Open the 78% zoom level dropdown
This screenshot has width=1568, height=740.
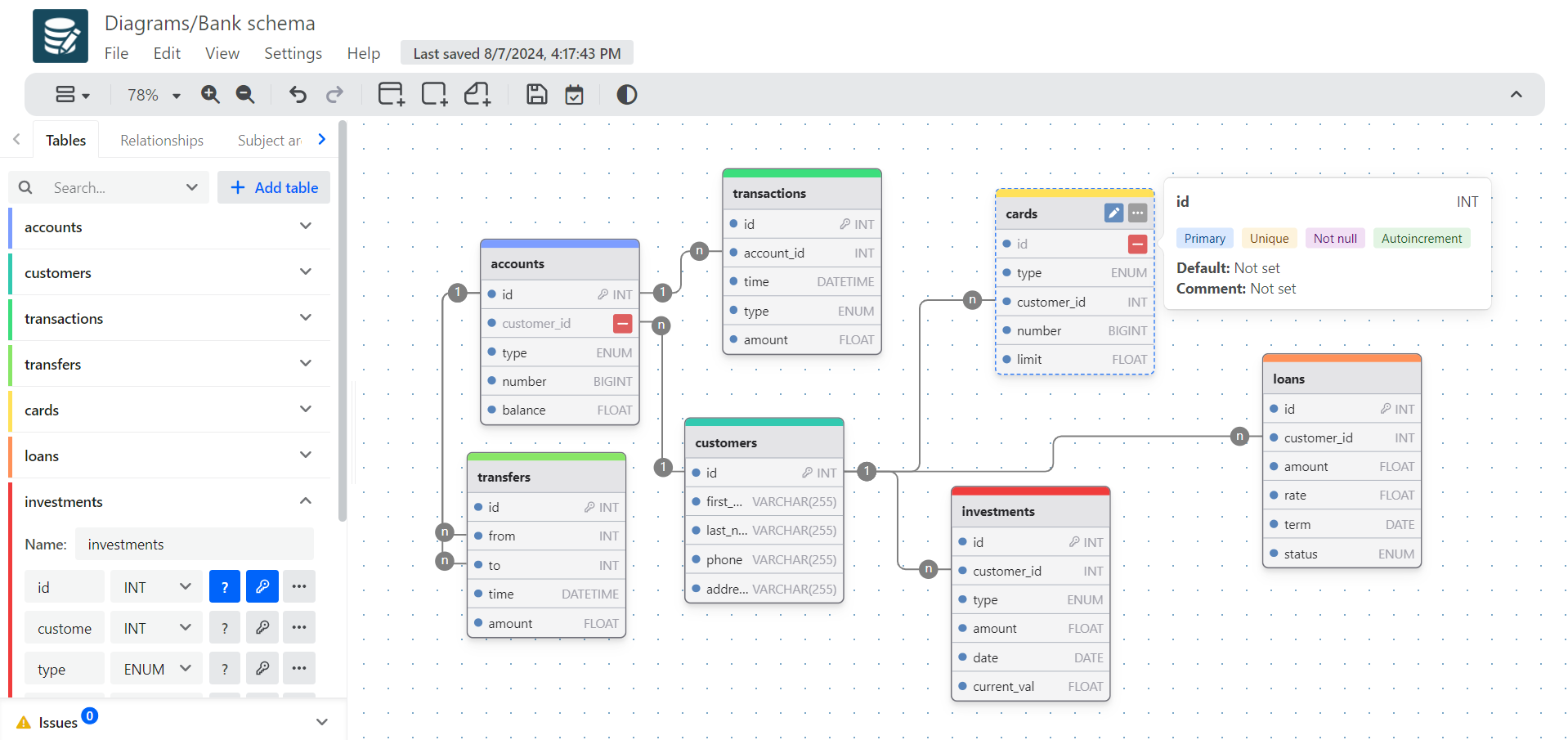coord(151,94)
